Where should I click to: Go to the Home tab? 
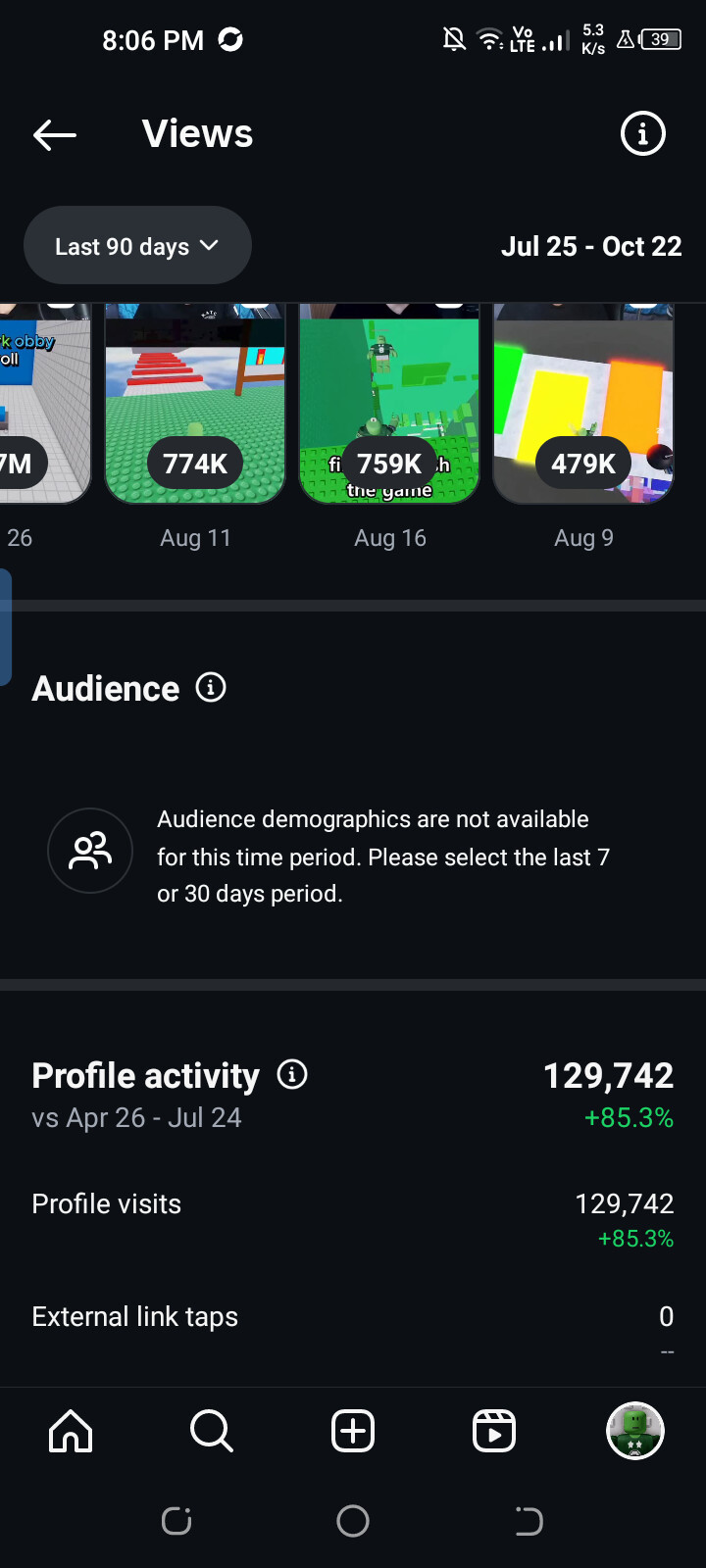71,1431
